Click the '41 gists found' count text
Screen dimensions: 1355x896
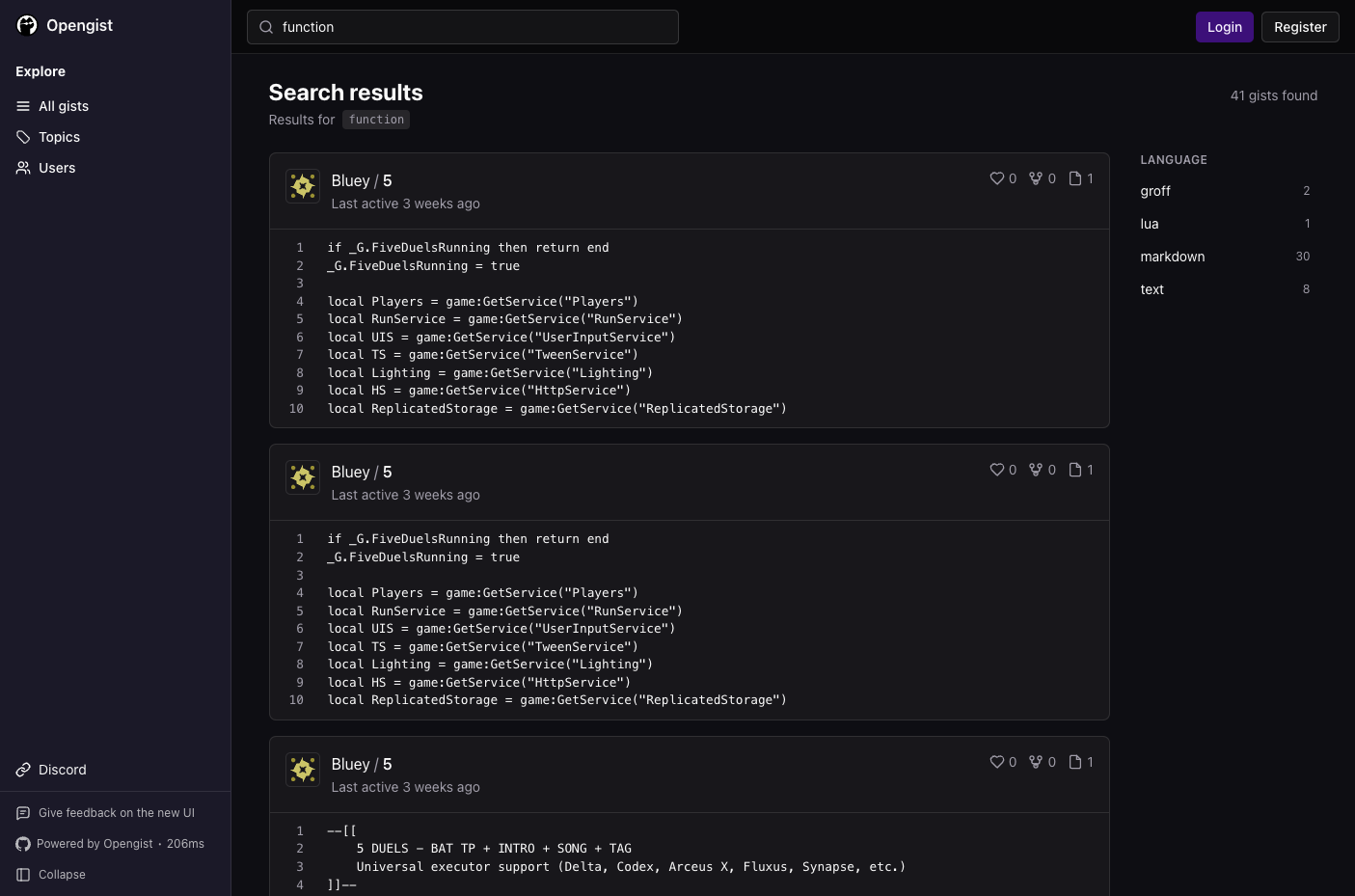tap(1274, 95)
